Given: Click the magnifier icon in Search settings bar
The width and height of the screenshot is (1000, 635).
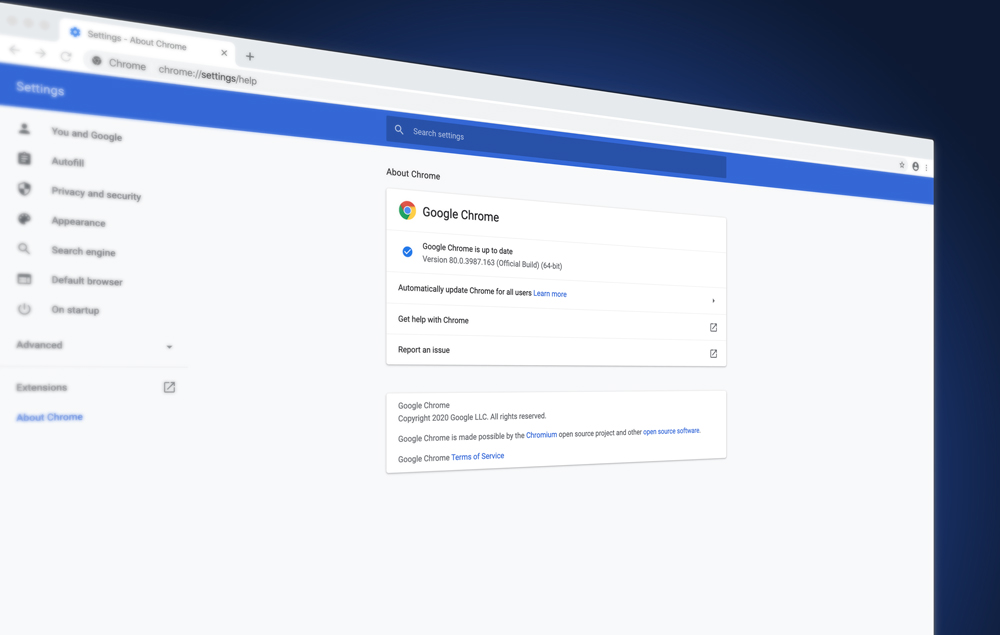Looking at the screenshot, I should click(x=399, y=129).
